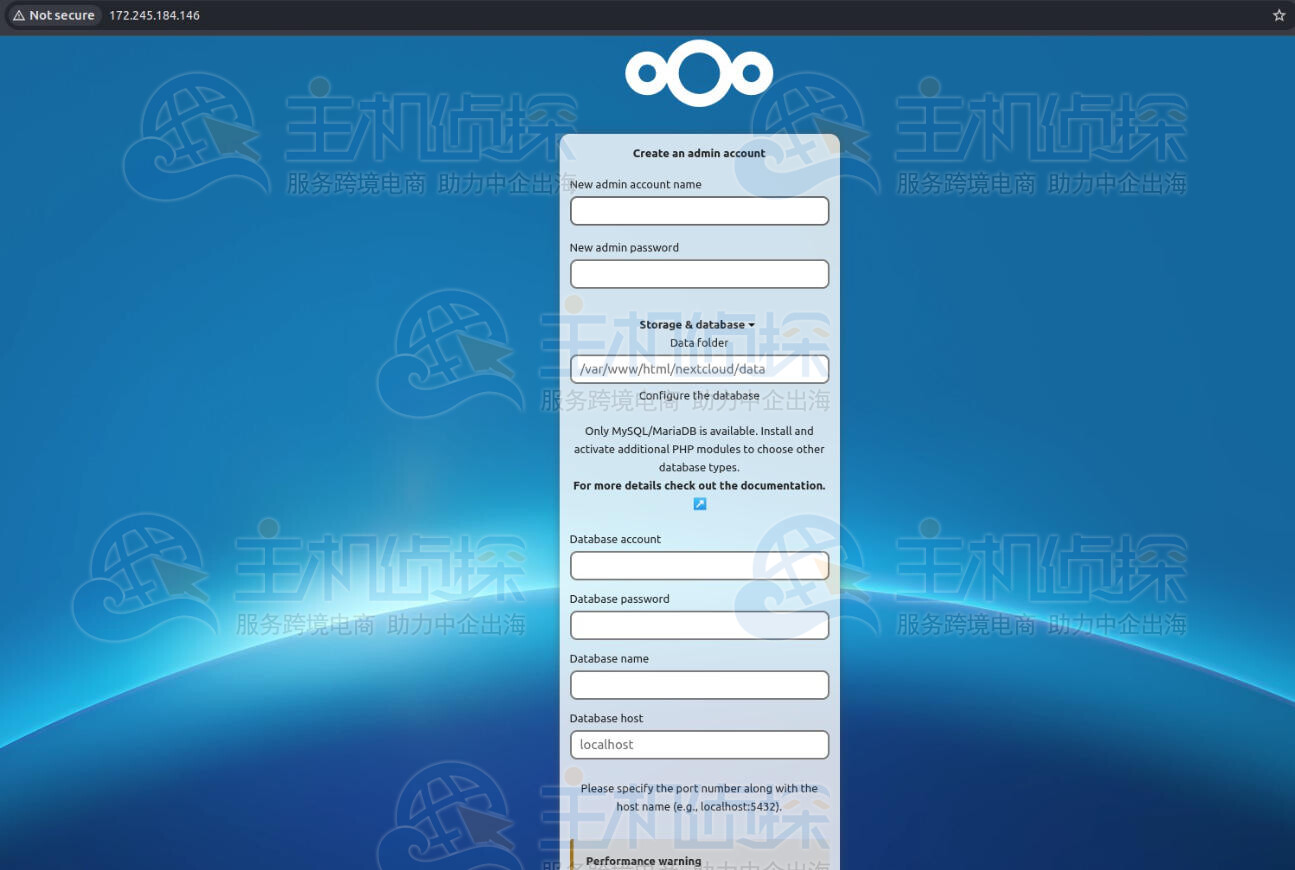The image size is (1295, 870).
Task: Focus the Database account field
Action: [699, 566]
